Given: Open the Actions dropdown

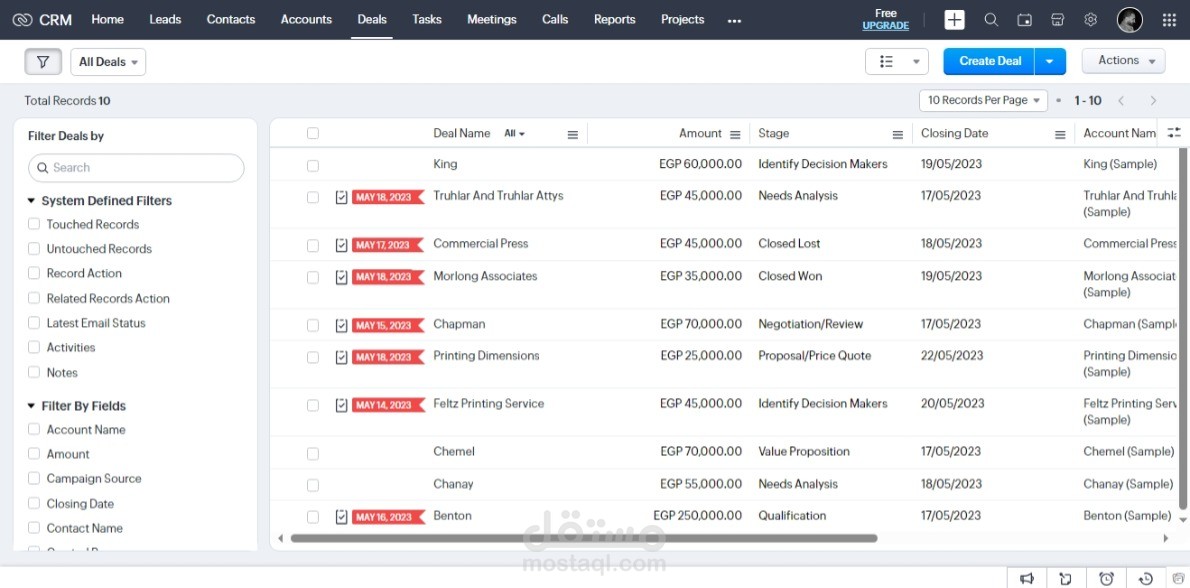Looking at the screenshot, I should point(1124,61).
